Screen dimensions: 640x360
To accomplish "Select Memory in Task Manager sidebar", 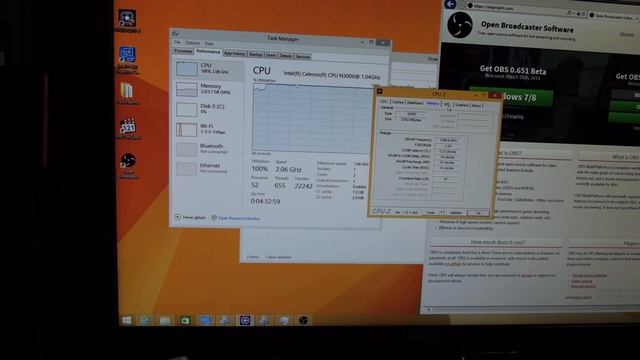I will click(x=209, y=89).
